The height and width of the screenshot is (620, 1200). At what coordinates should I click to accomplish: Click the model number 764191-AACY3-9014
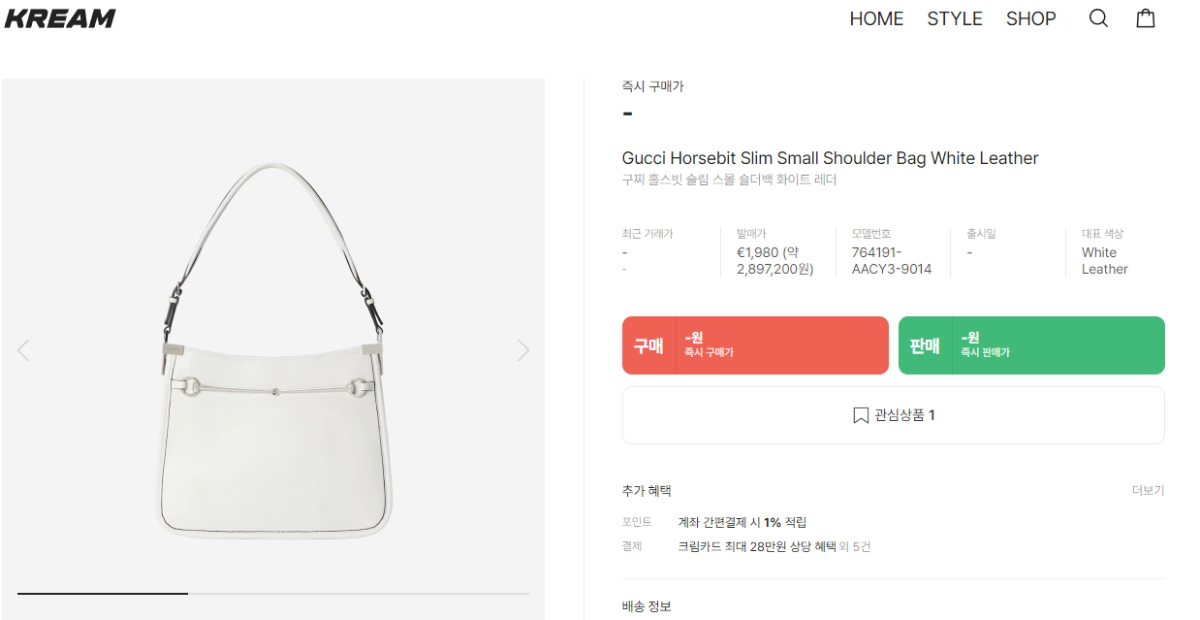891,261
